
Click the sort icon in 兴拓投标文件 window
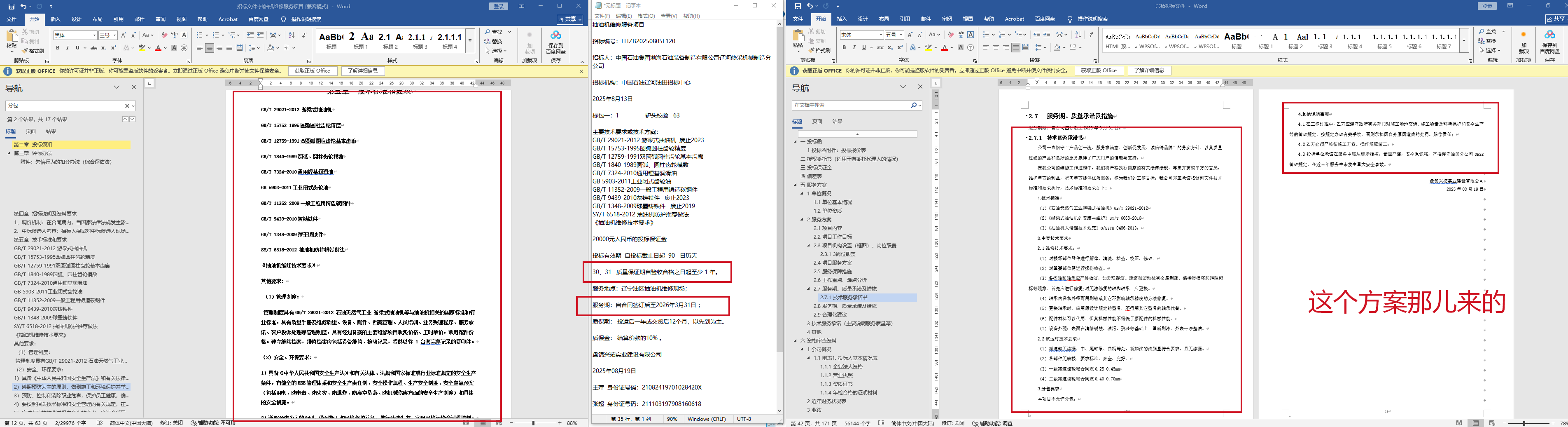point(1078,35)
